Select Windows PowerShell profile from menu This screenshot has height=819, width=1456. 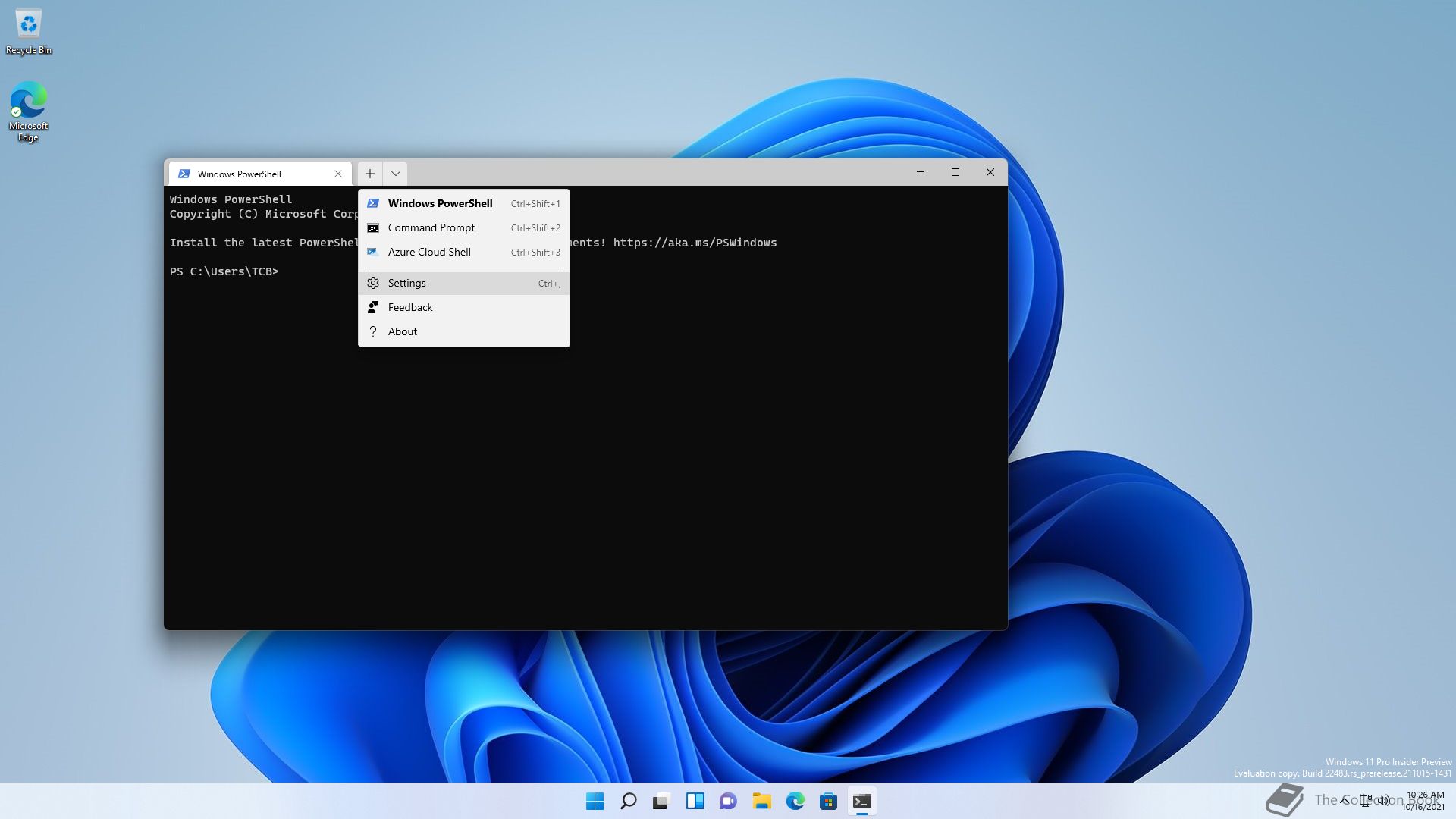(x=440, y=203)
